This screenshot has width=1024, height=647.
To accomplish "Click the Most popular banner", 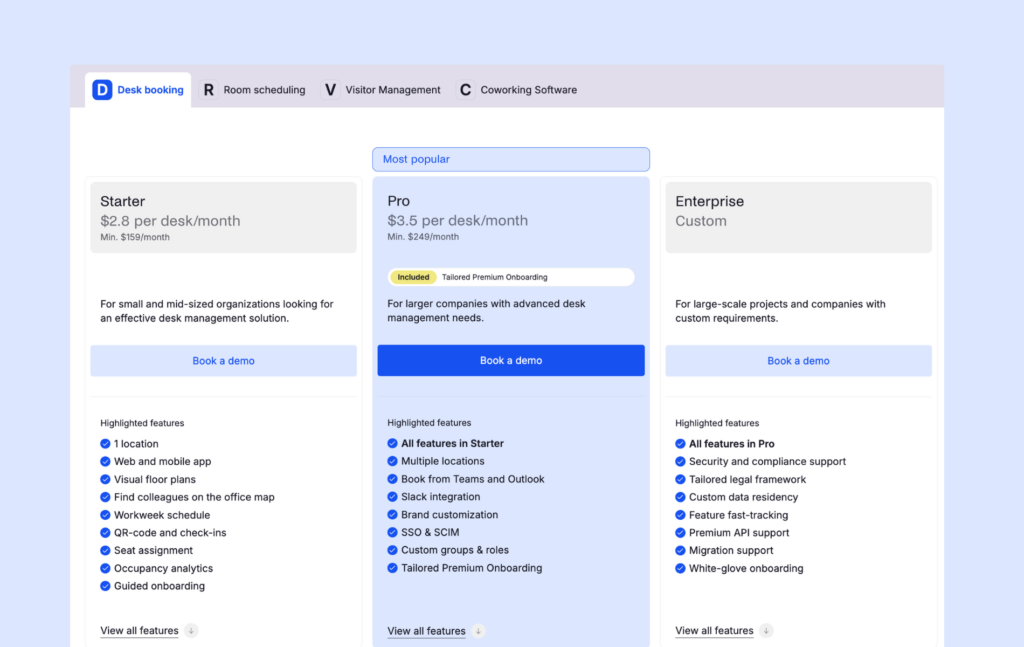I will pos(511,159).
